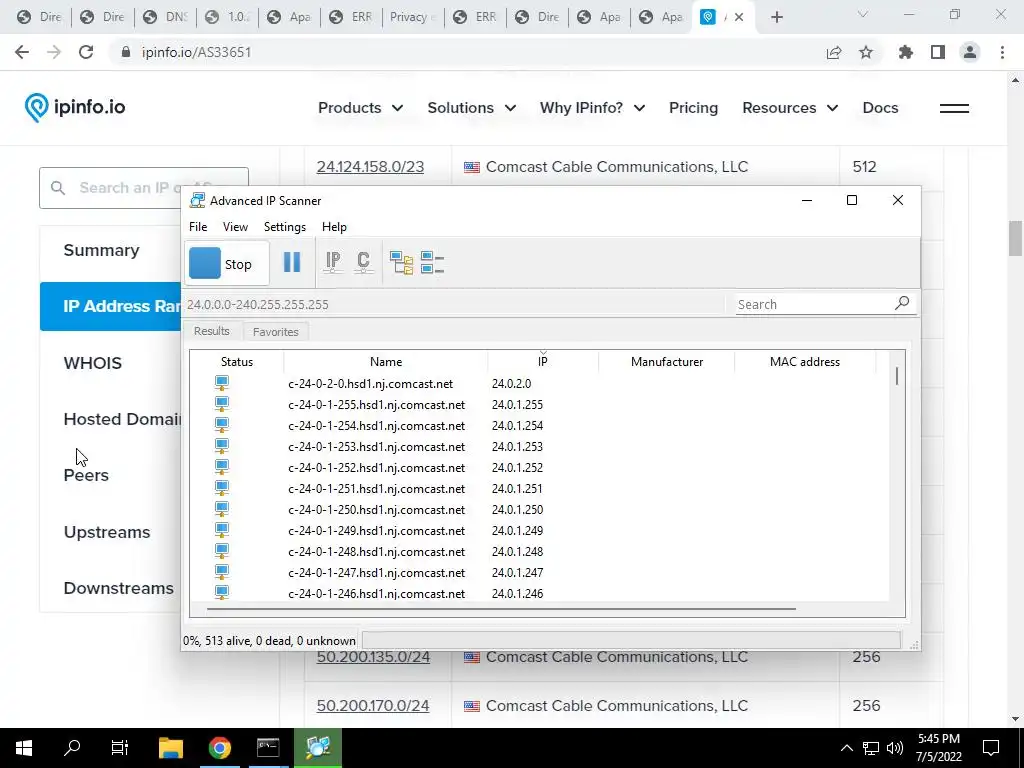Image resolution: width=1024 pixels, height=768 pixels.
Task: Open File Explorer from the taskbar
Action: click(171, 748)
